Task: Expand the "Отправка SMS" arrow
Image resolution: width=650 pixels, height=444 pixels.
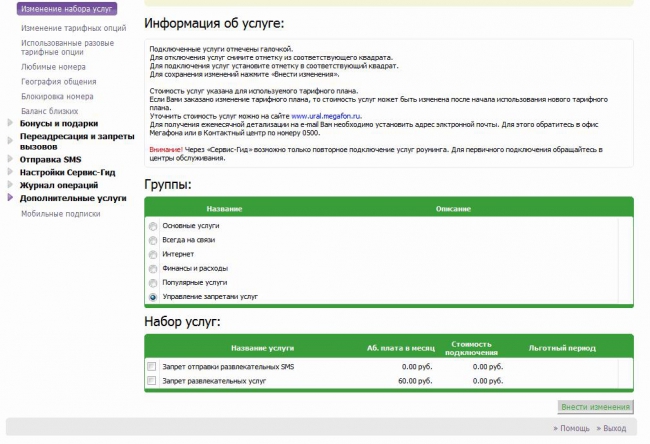Action: [10, 159]
